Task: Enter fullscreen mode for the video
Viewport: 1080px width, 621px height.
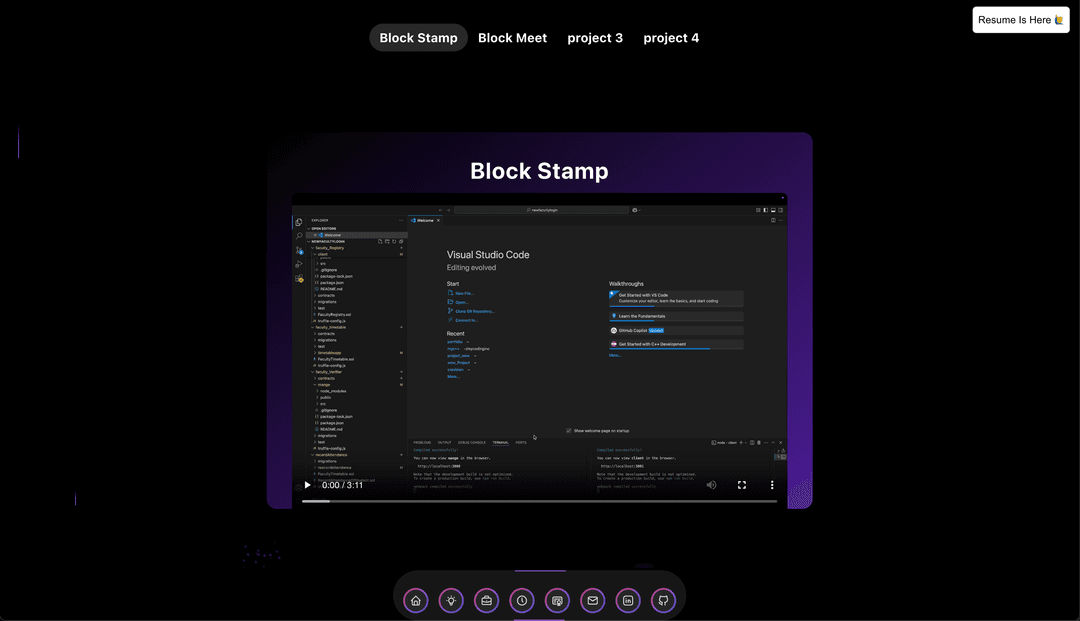Action: [742, 485]
